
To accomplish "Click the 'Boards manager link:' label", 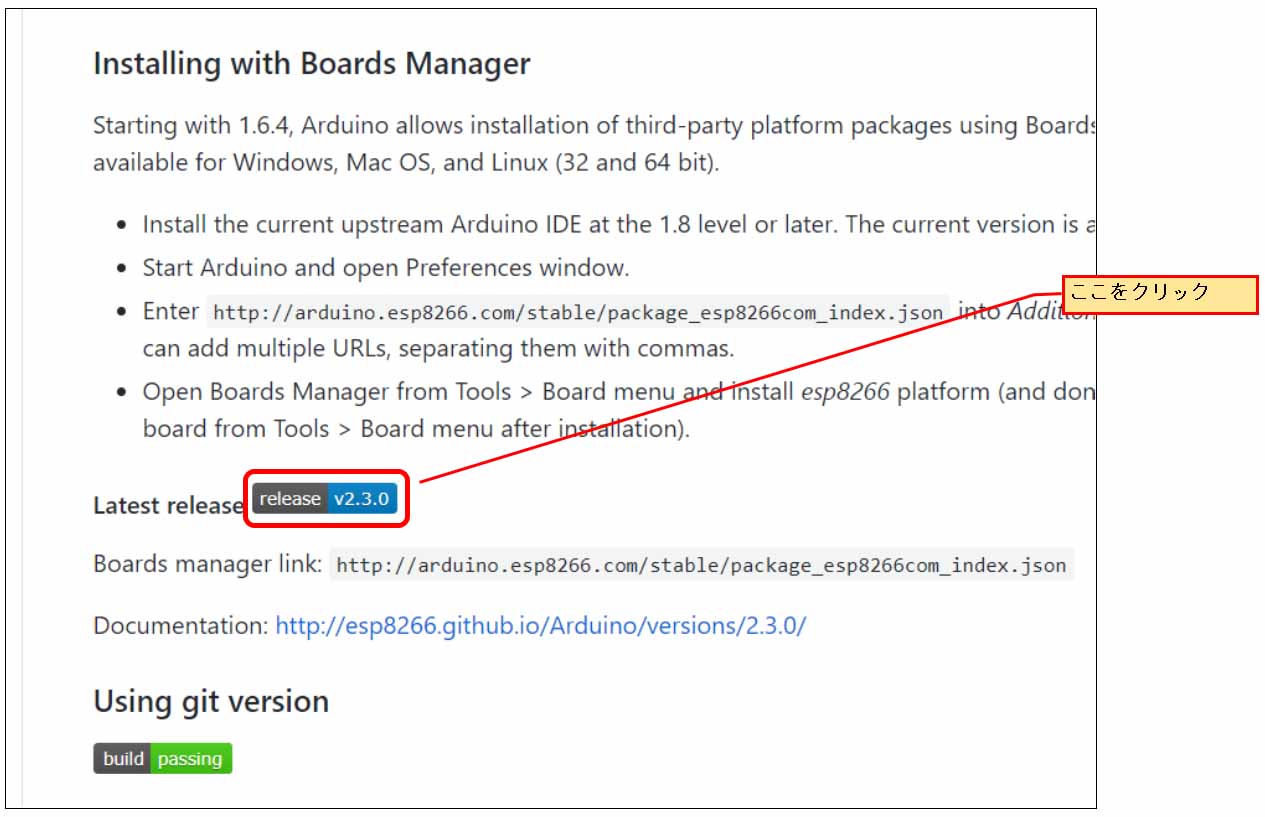I will coord(208,564).
